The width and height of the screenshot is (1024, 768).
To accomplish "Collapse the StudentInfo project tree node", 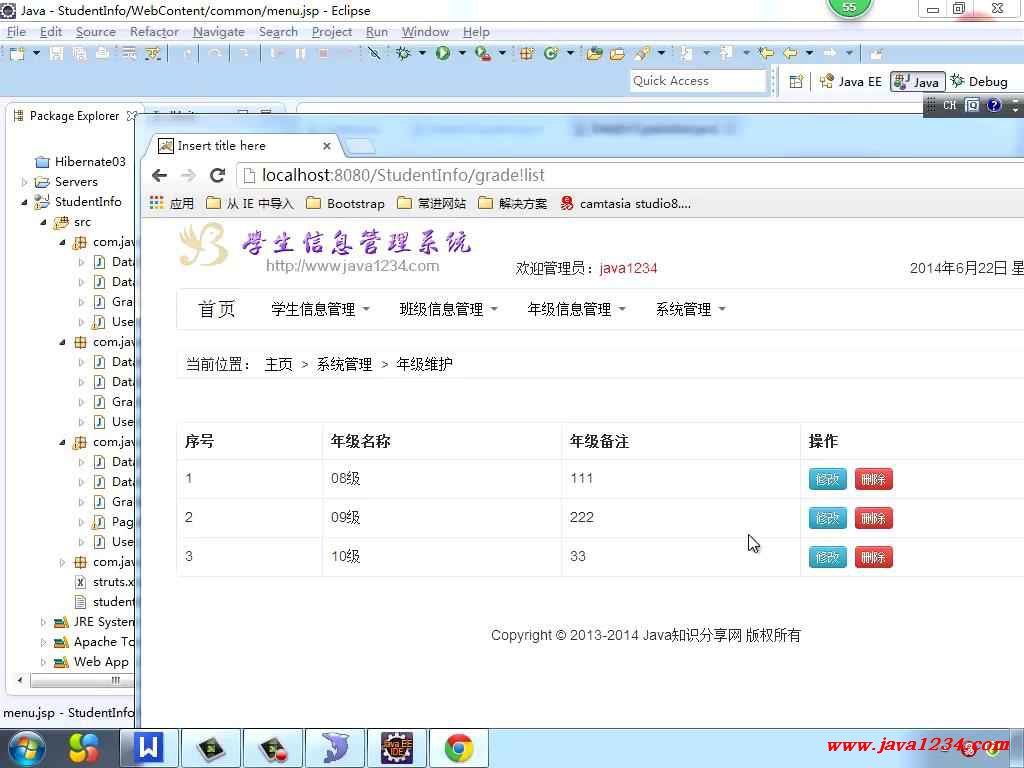I will click(25, 202).
